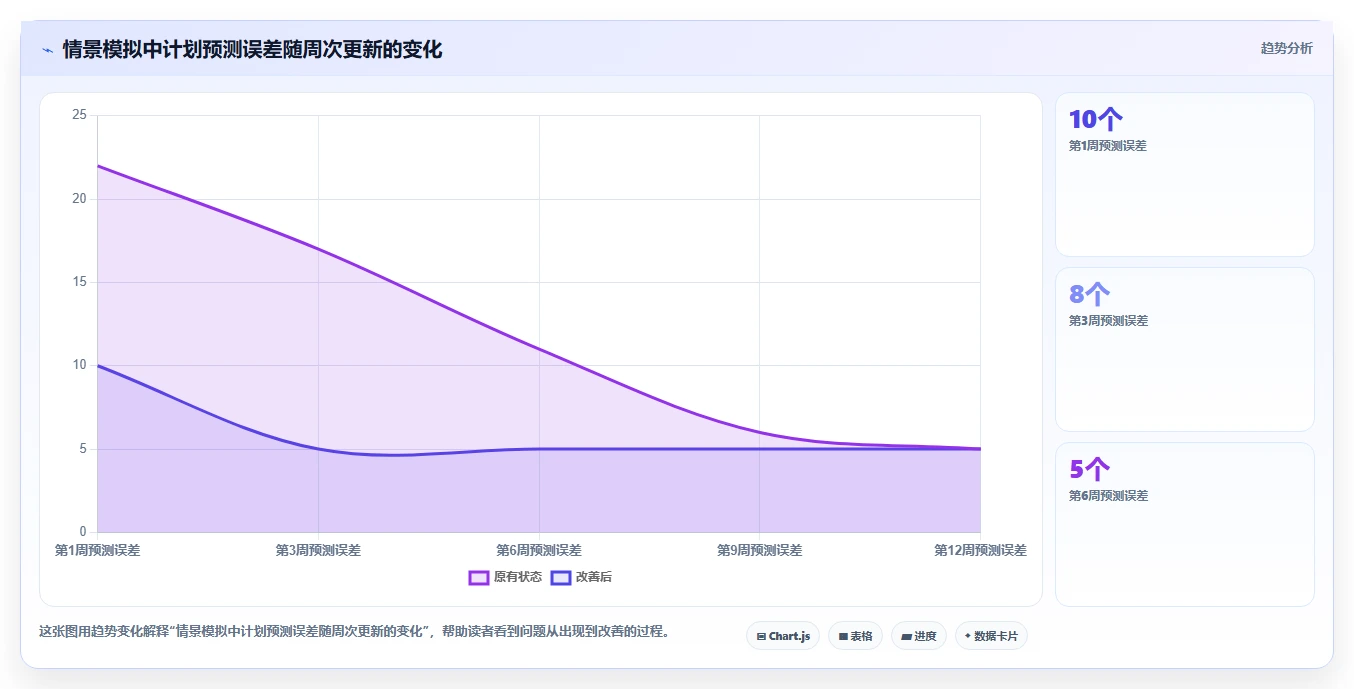
Task: Select the 进度 tag chip
Action: point(919,636)
